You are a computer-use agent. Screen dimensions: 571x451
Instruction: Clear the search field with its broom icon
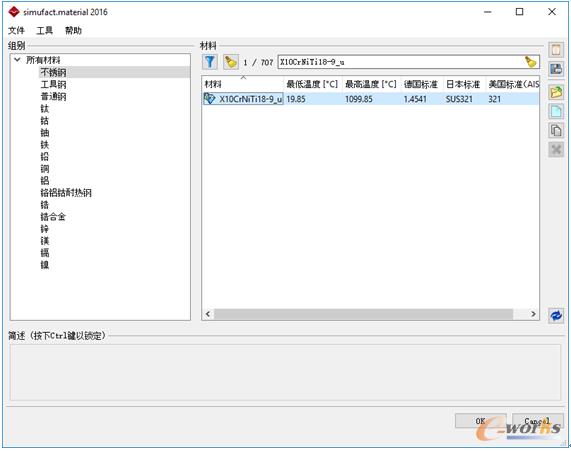click(530, 62)
